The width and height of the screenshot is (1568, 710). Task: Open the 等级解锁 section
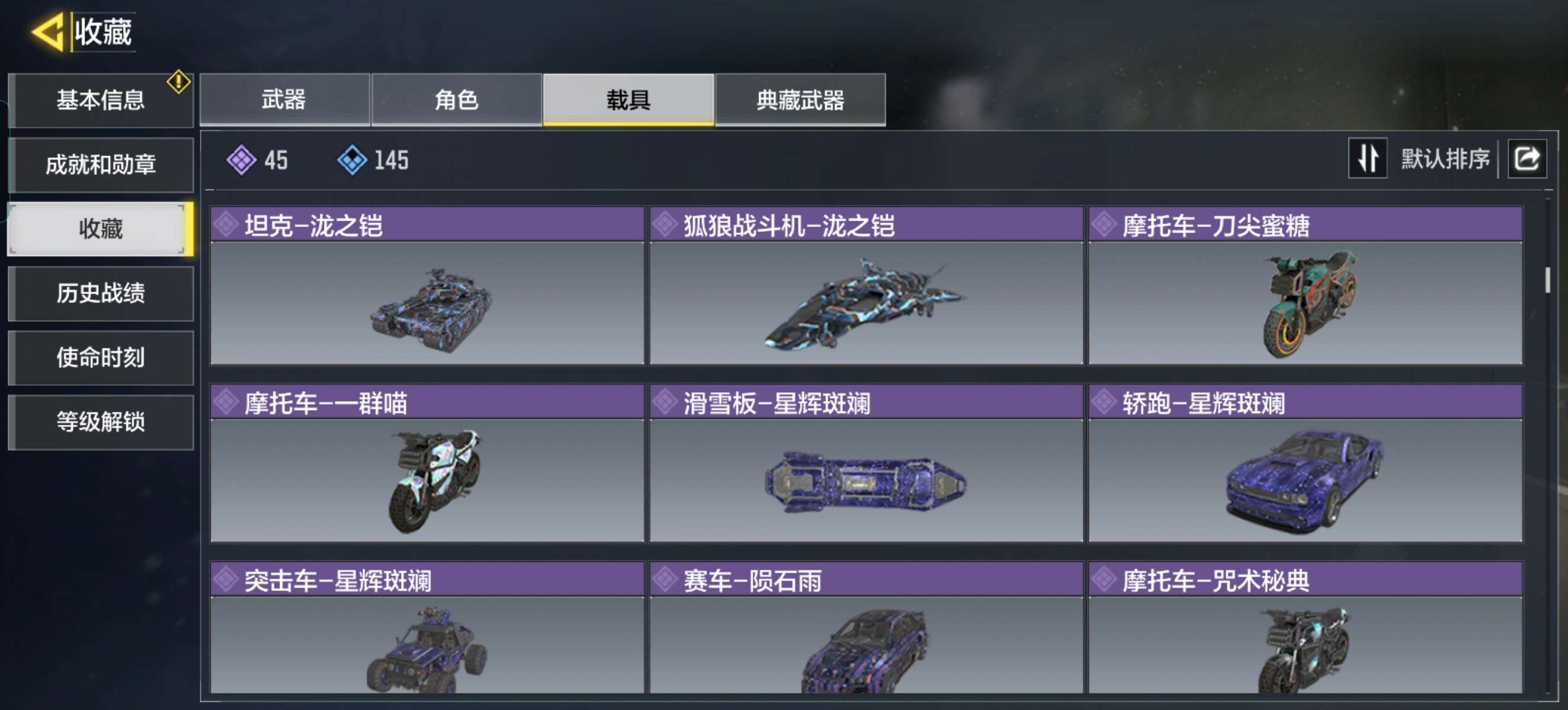[101, 422]
